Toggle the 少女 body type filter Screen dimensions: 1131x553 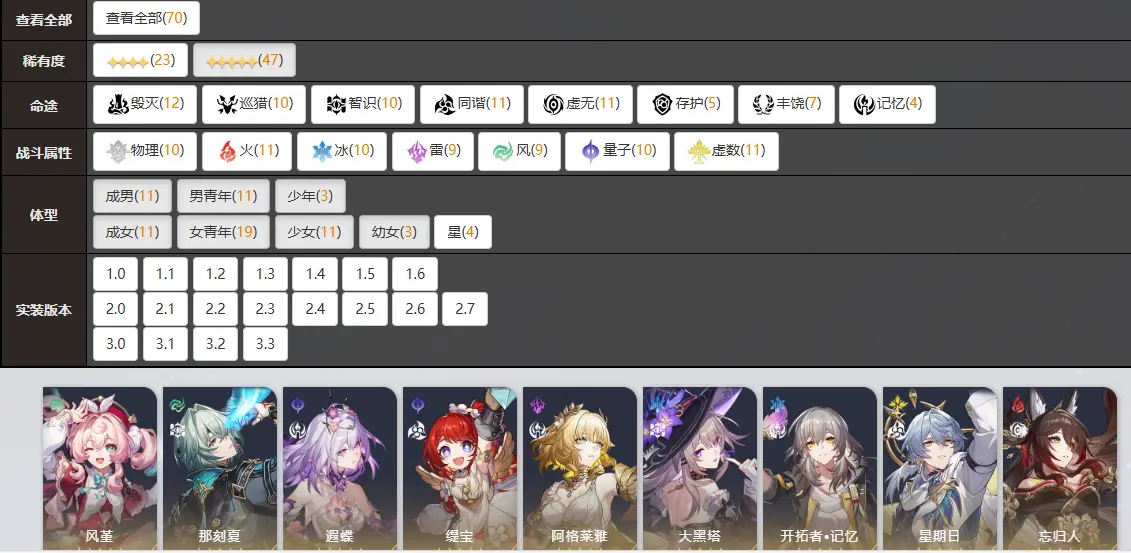tap(314, 232)
